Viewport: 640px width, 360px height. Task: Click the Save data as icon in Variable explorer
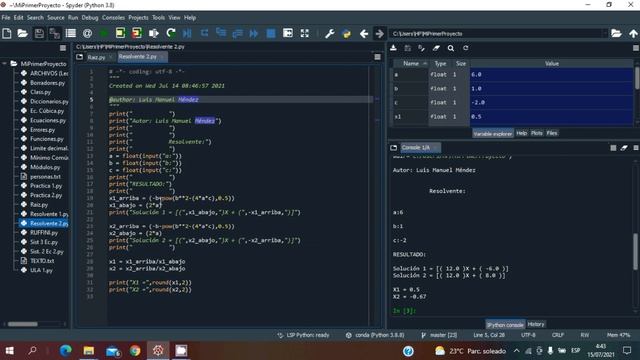tap(421, 48)
